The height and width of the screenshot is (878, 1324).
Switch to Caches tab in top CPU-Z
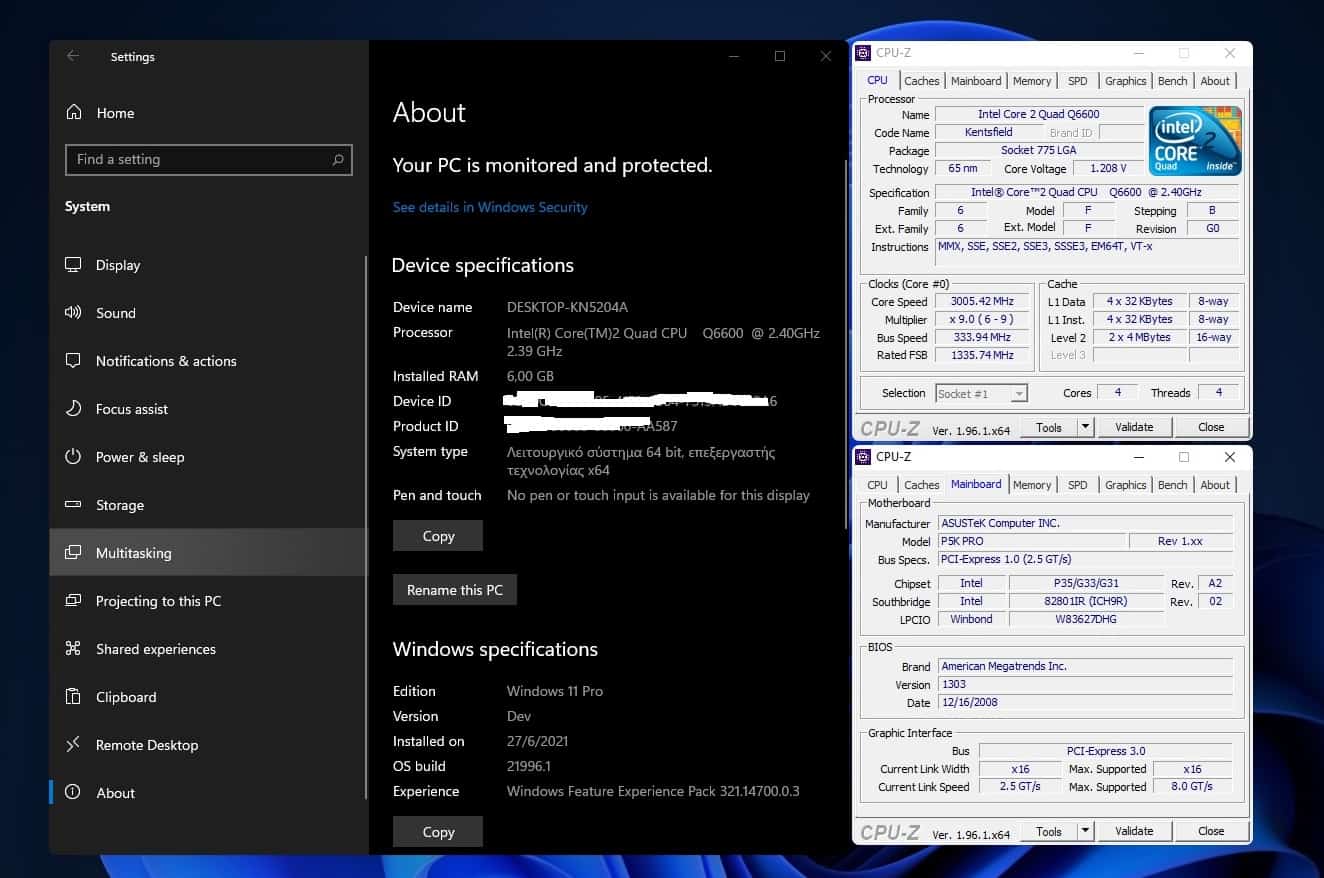tap(922, 81)
